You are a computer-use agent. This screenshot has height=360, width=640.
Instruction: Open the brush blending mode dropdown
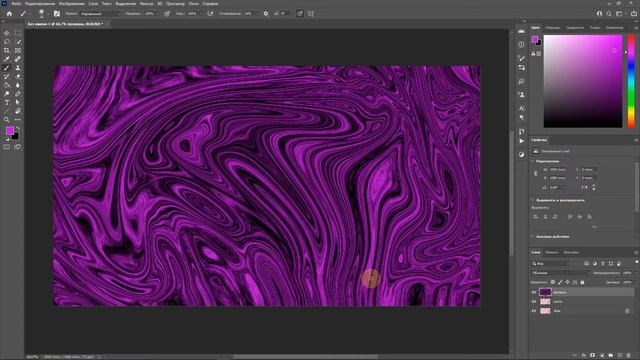pos(100,13)
